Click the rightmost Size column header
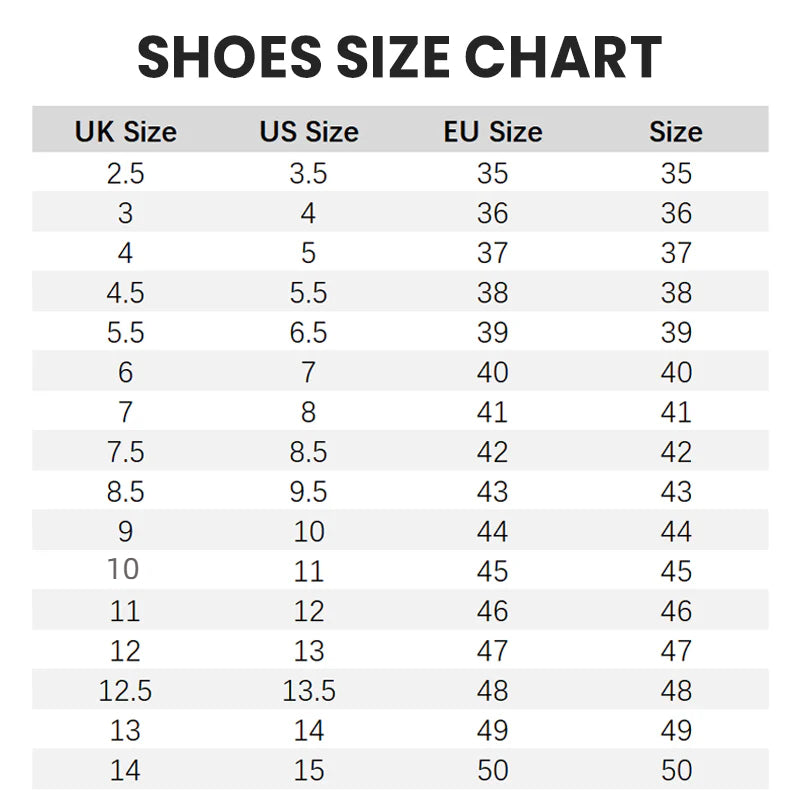The image size is (800, 800). [x=676, y=132]
